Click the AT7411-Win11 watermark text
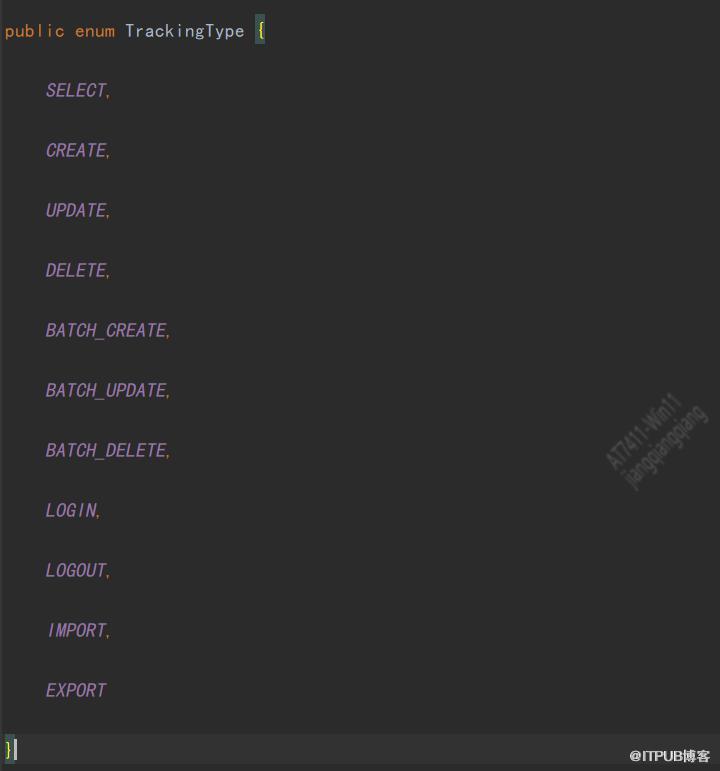The image size is (720, 771). 643,432
